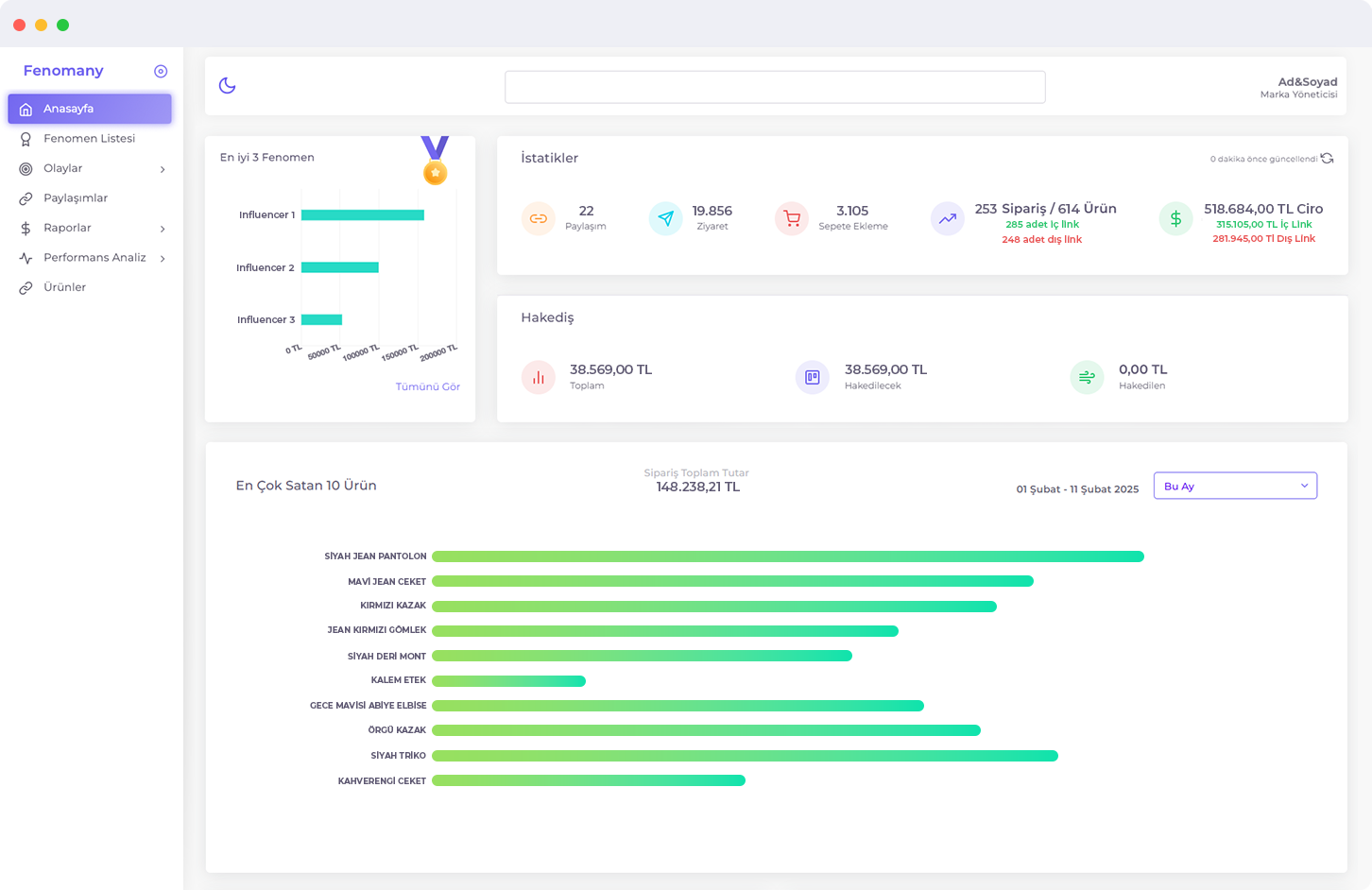Open Fenomen Listesi from the sidebar
The image size is (1372, 890).
89,139
